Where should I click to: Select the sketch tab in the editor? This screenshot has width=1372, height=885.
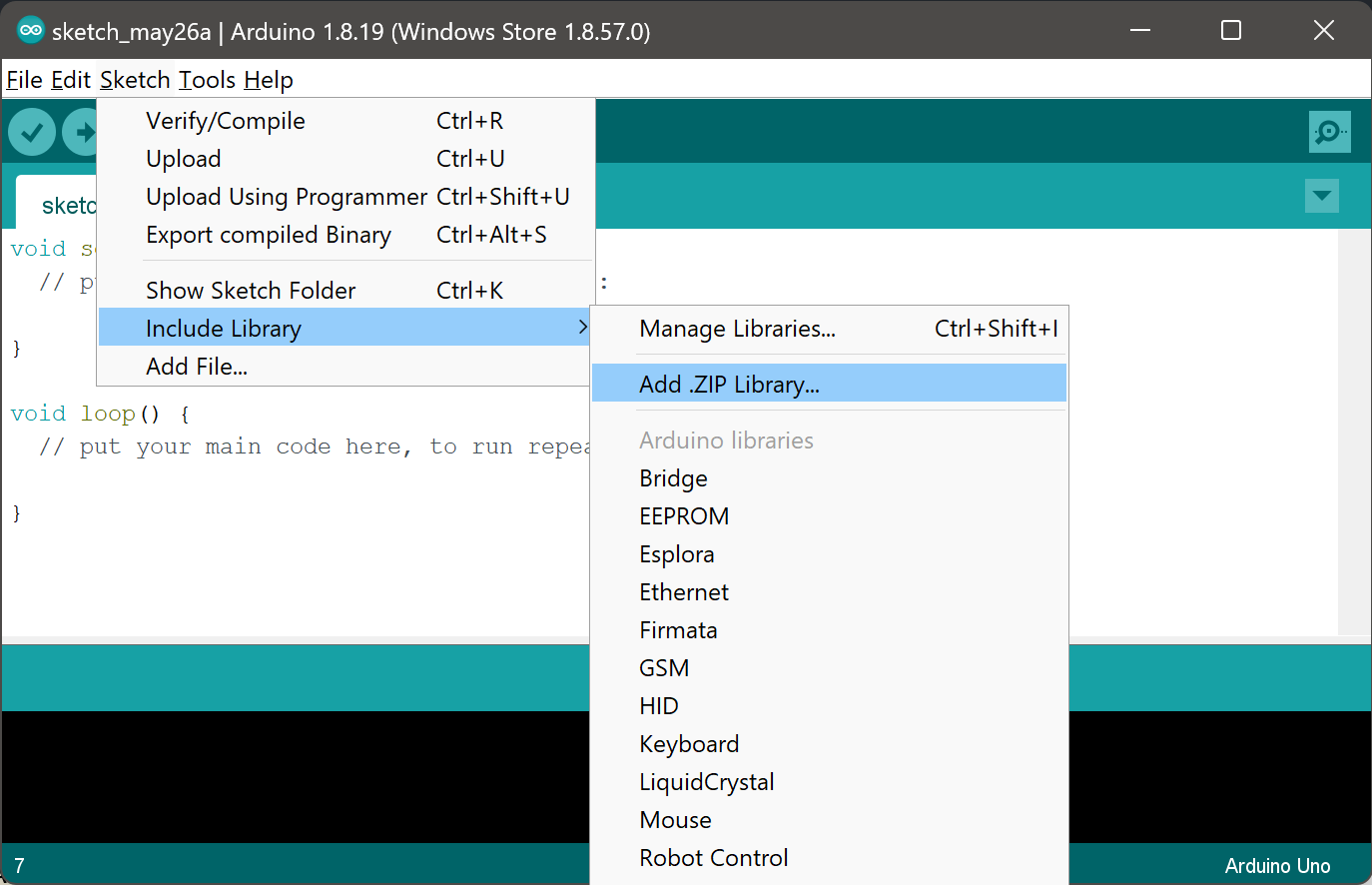pyautogui.click(x=57, y=204)
